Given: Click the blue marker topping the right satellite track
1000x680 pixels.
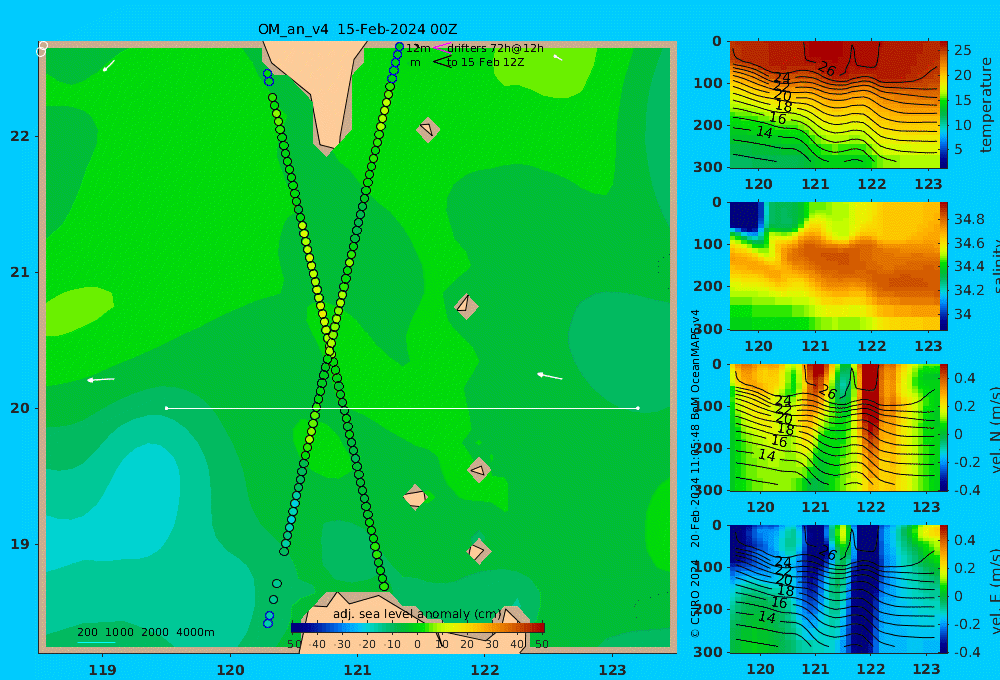Looking at the screenshot, I should pyautogui.click(x=399, y=47).
